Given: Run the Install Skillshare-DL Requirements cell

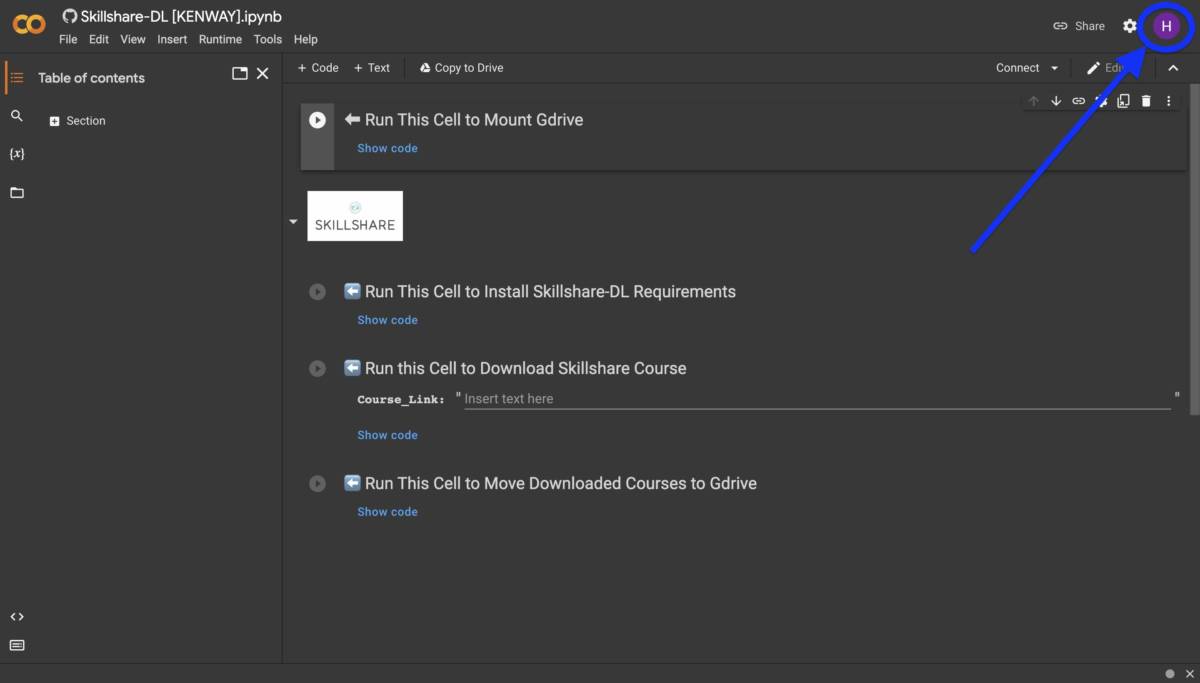Looking at the screenshot, I should click(317, 292).
